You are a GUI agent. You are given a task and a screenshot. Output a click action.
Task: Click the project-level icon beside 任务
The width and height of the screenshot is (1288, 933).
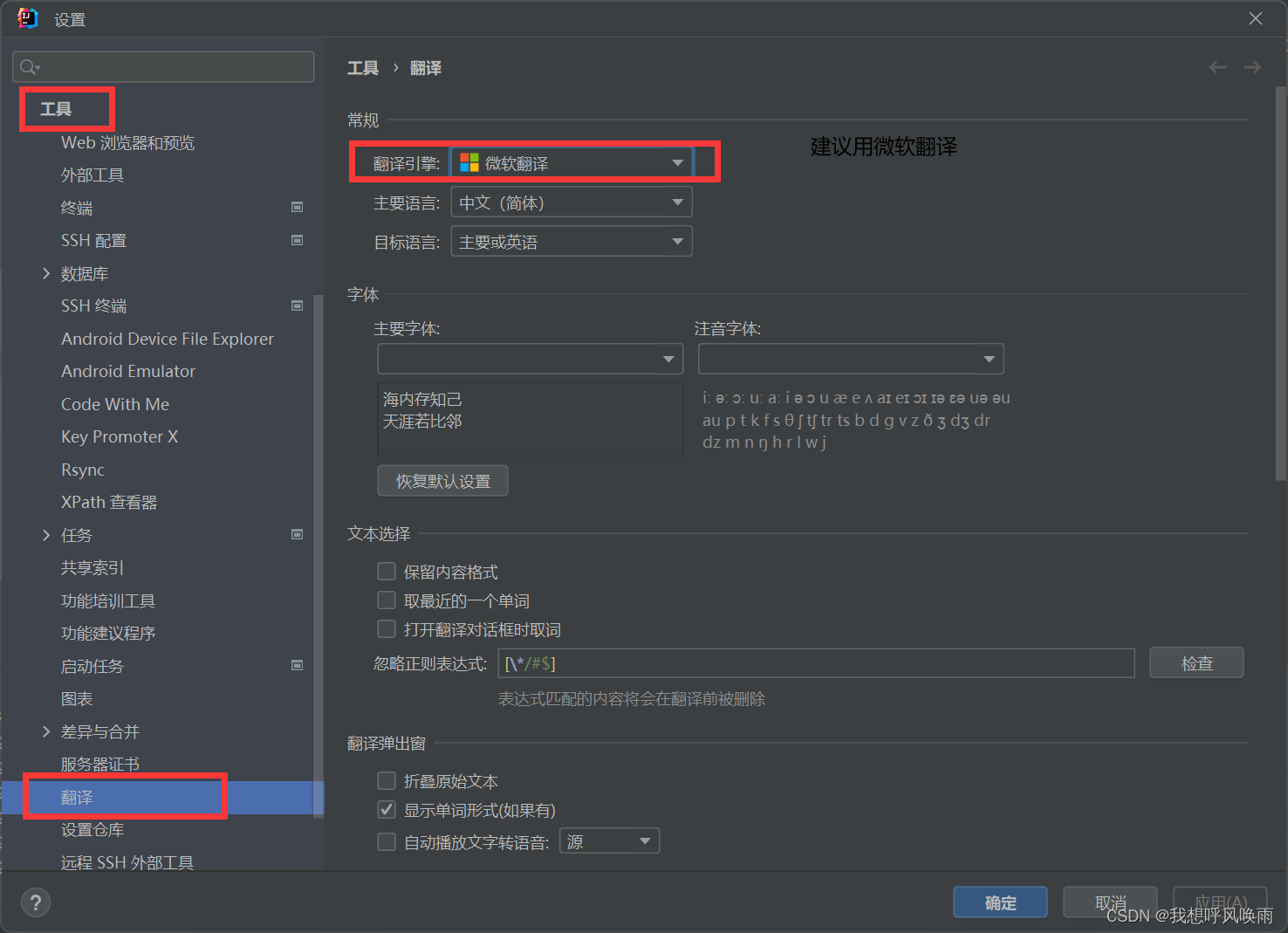point(297,534)
